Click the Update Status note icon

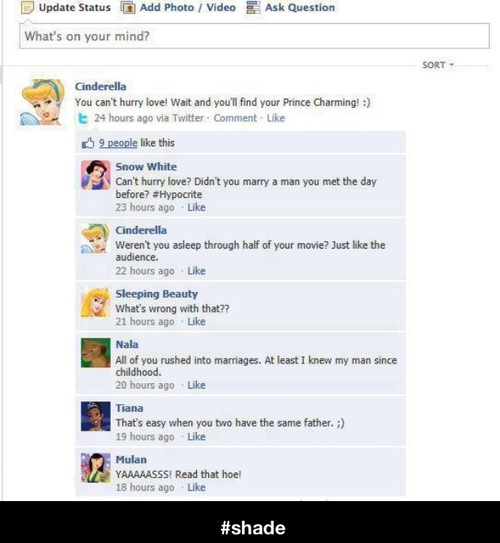27,7
